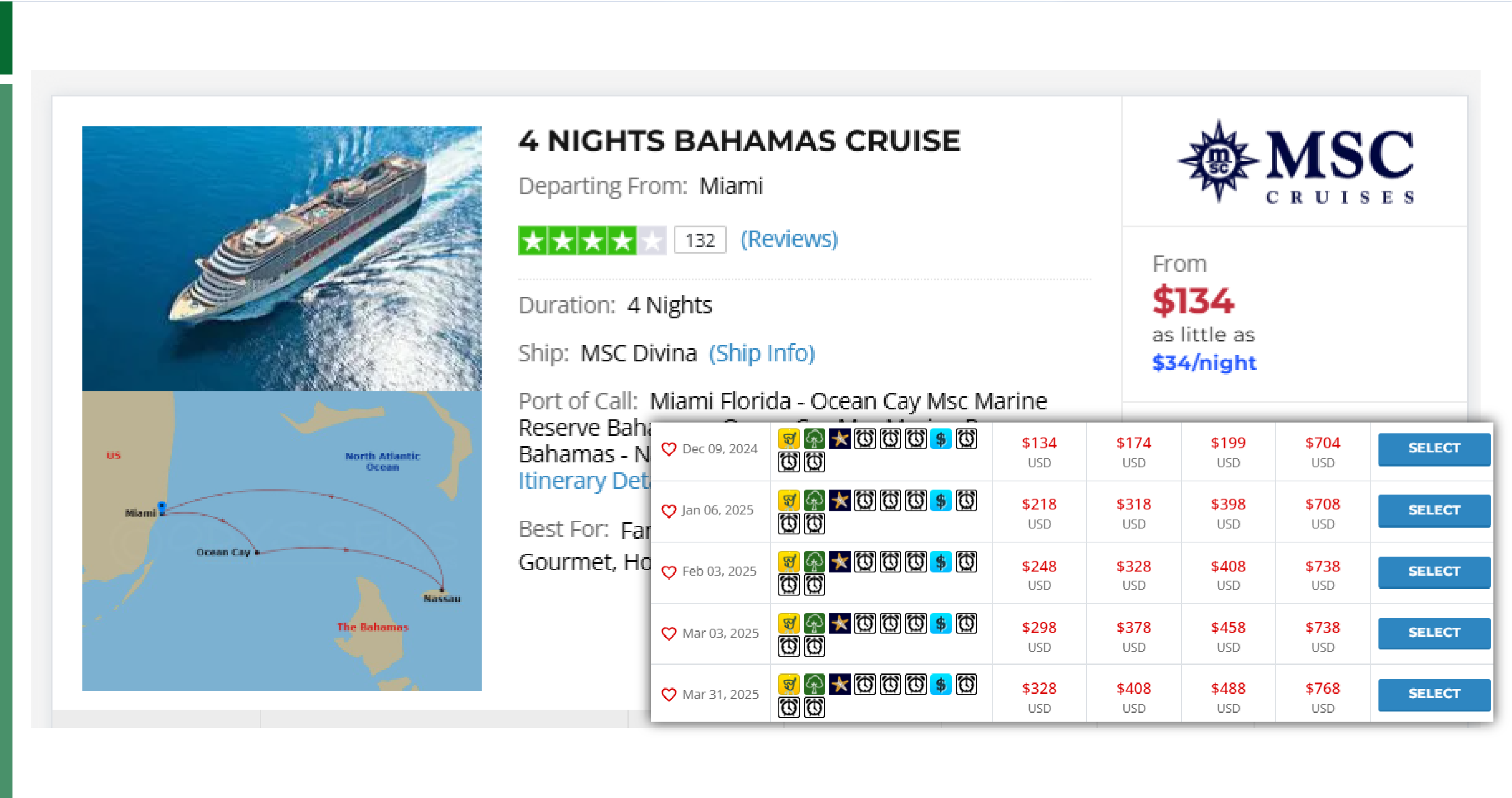This screenshot has height=798, width=1512.
Task: Select the Dec 09, 2024 cruise
Action: pos(1434,449)
